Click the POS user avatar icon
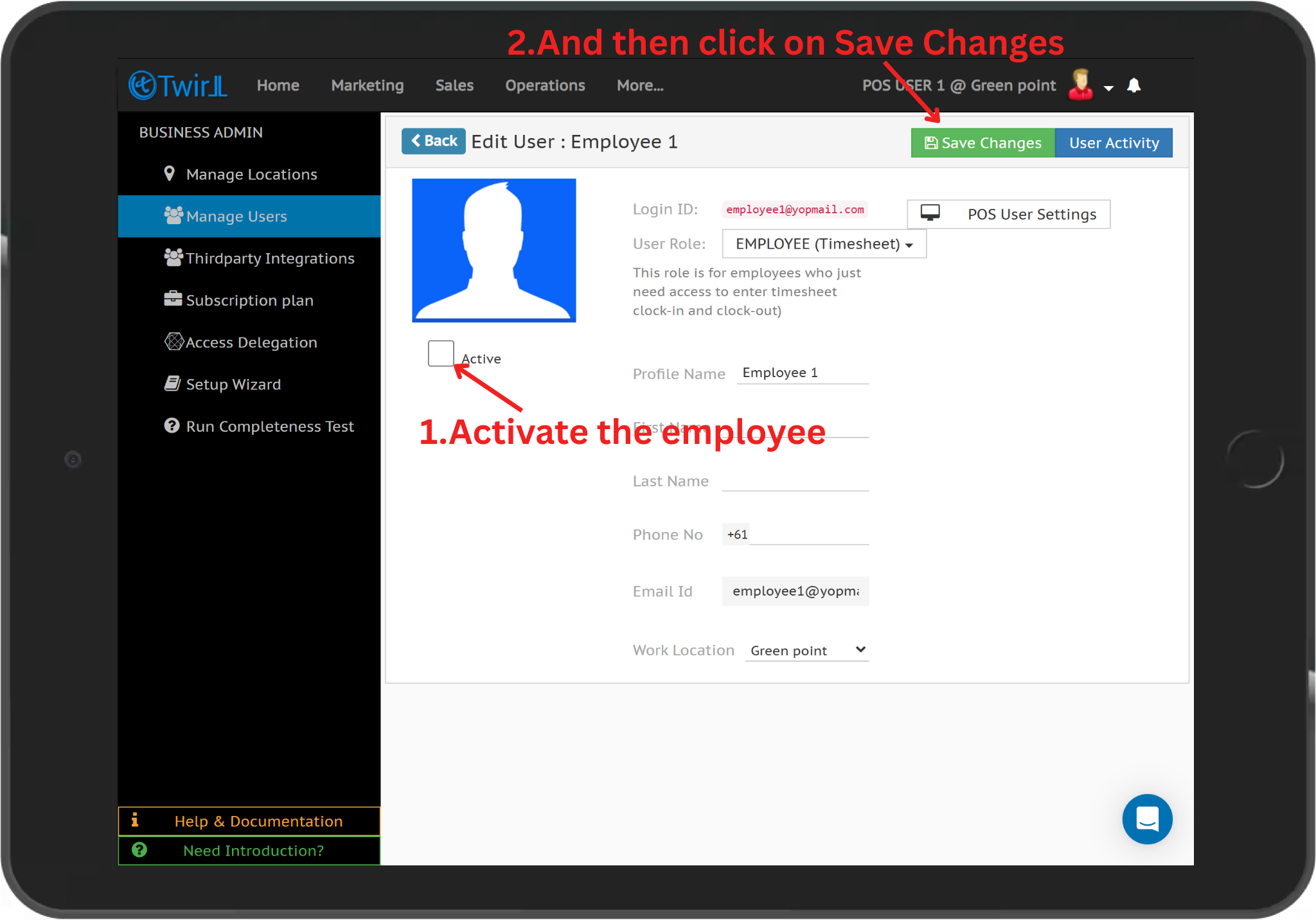Viewport: 1316px width, 920px height. [x=1080, y=85]
